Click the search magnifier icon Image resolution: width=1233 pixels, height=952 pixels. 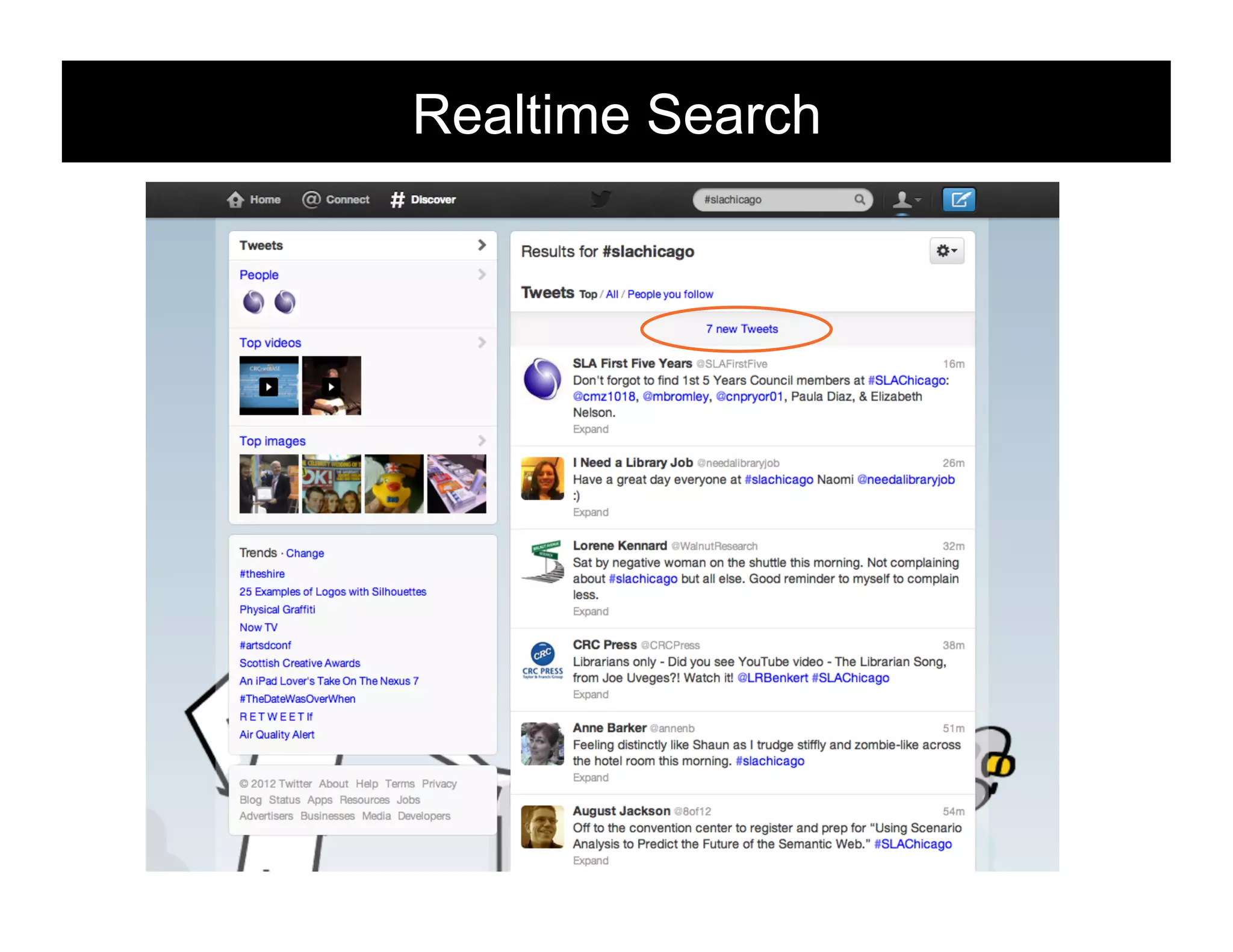(860, 199)
